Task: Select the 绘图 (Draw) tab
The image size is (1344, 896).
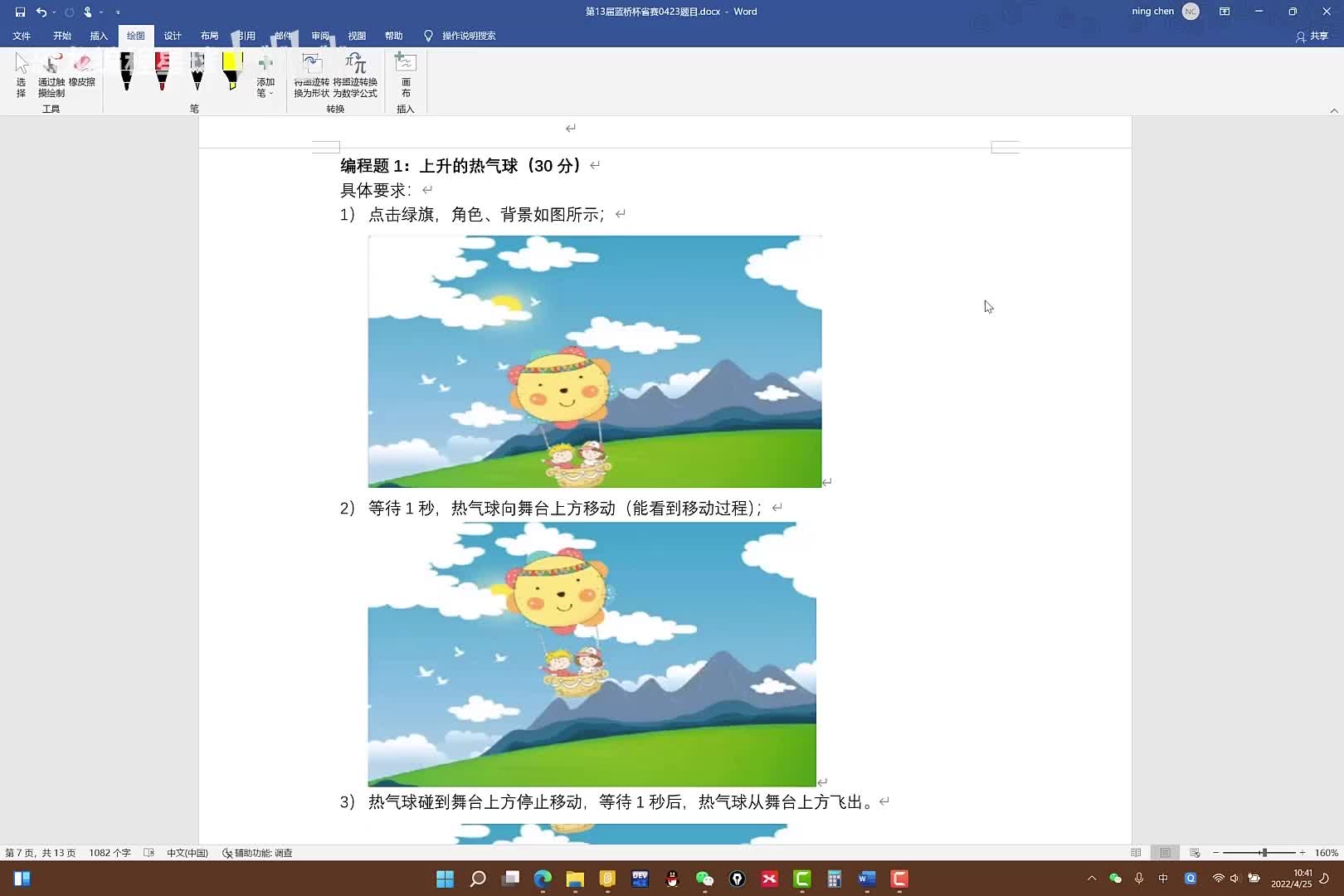Action: point(135,36)
